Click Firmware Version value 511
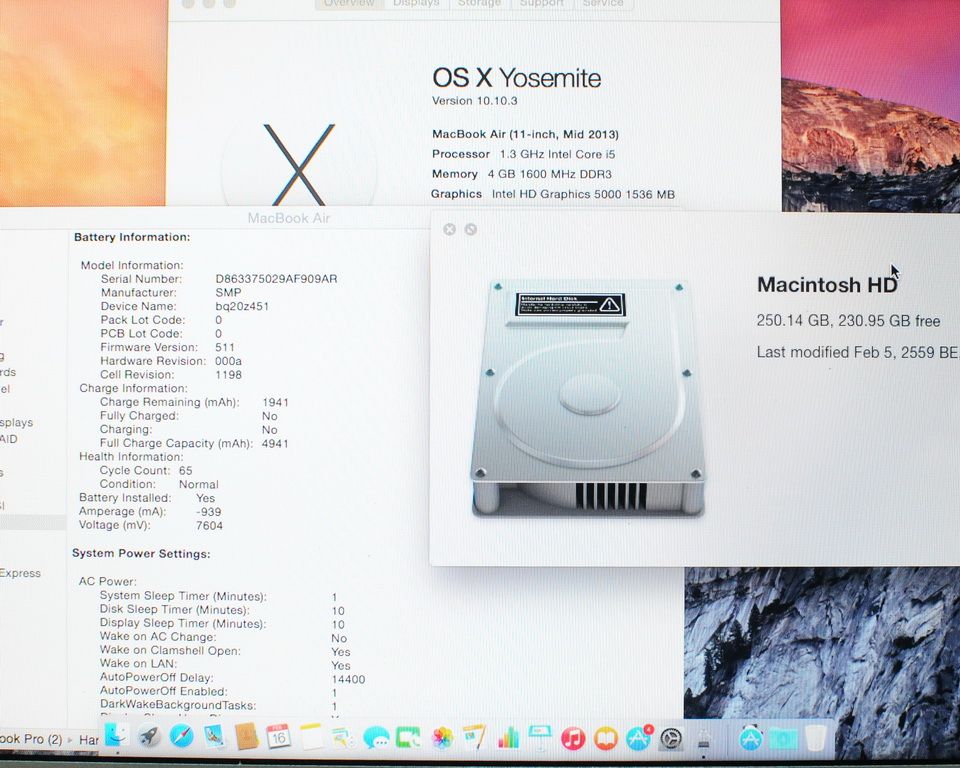 (x=225, y=347)
